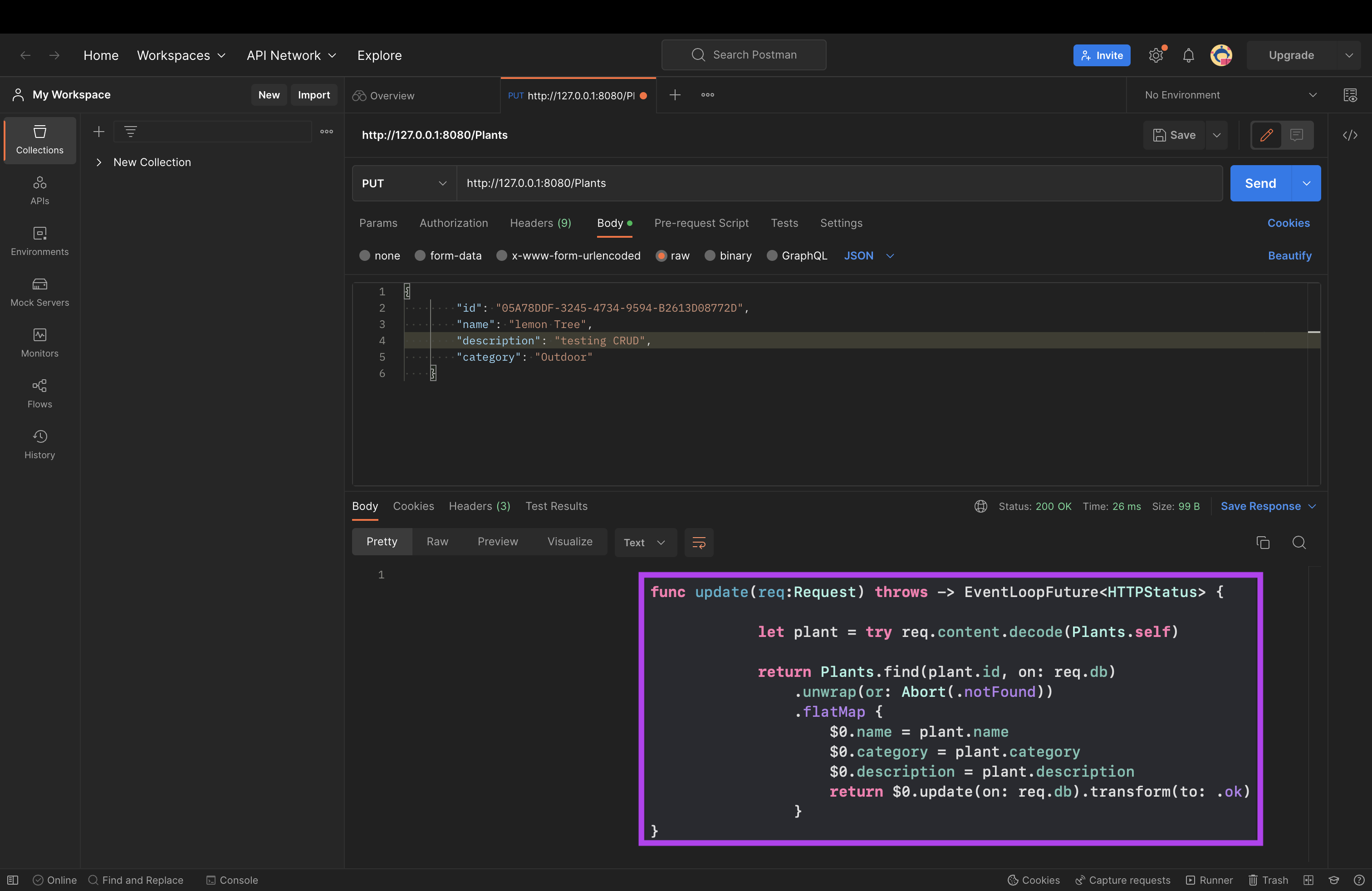Beautify the JSON request body
1372x891 pixels.
1290,255
